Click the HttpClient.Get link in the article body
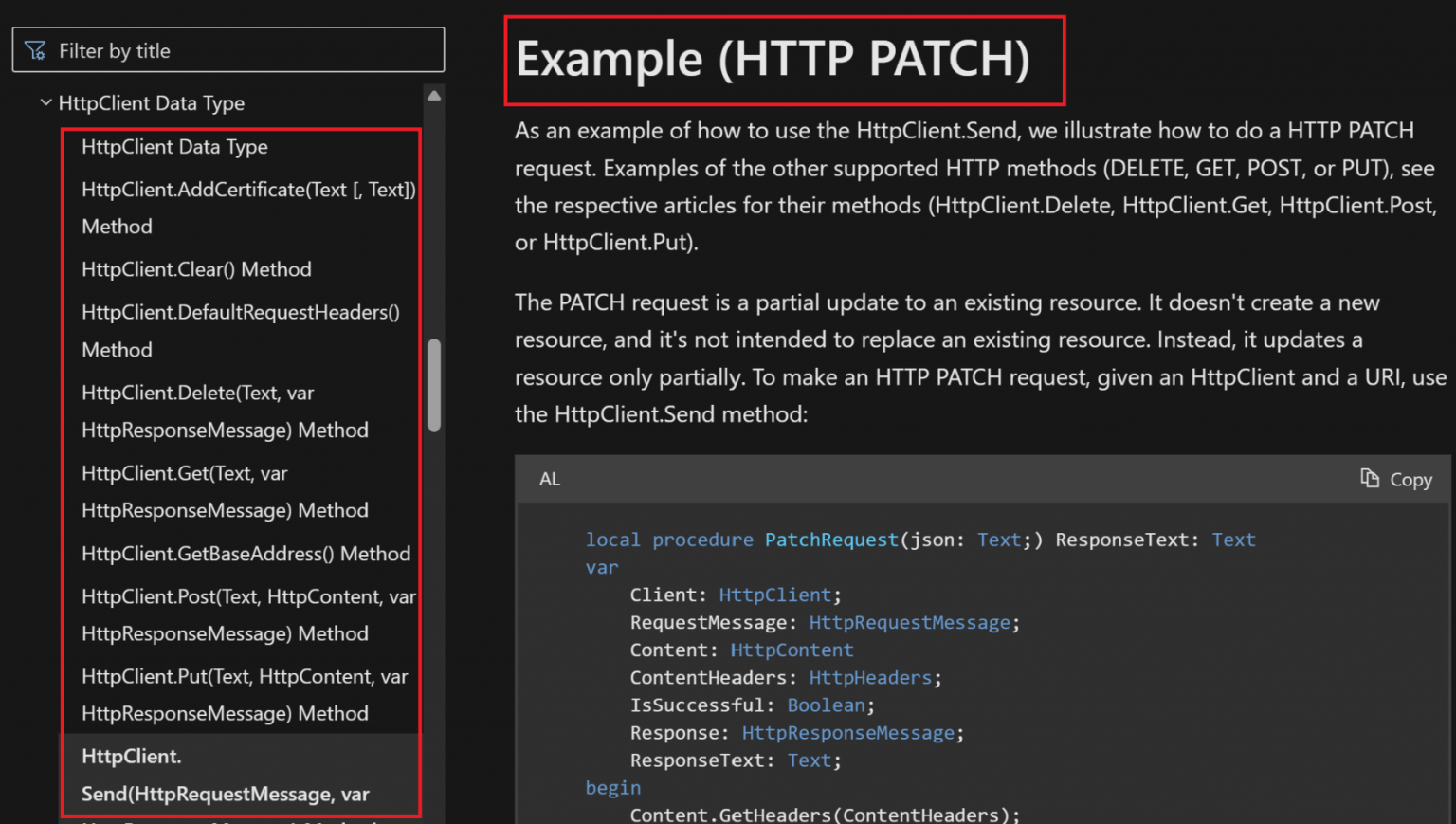 pos(1193,205)
